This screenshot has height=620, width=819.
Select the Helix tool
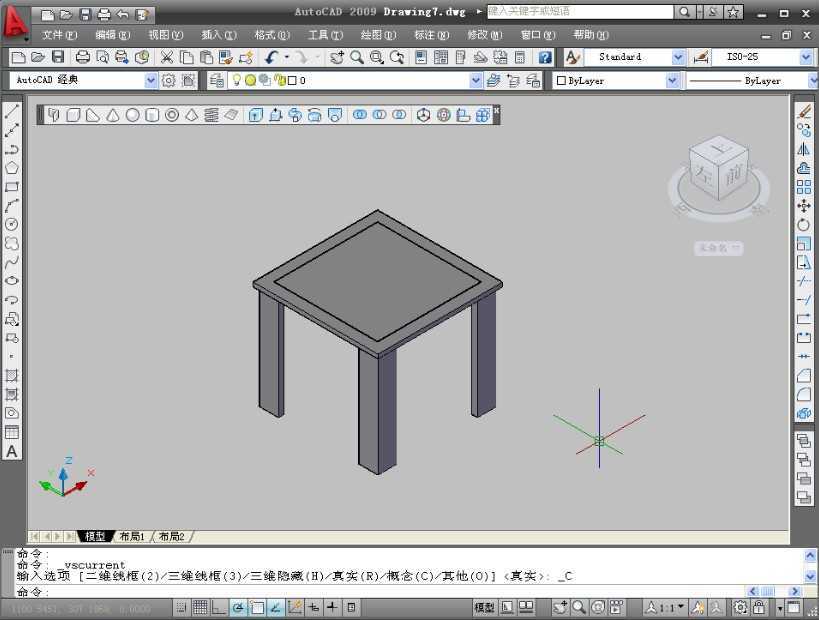(212, 115)
